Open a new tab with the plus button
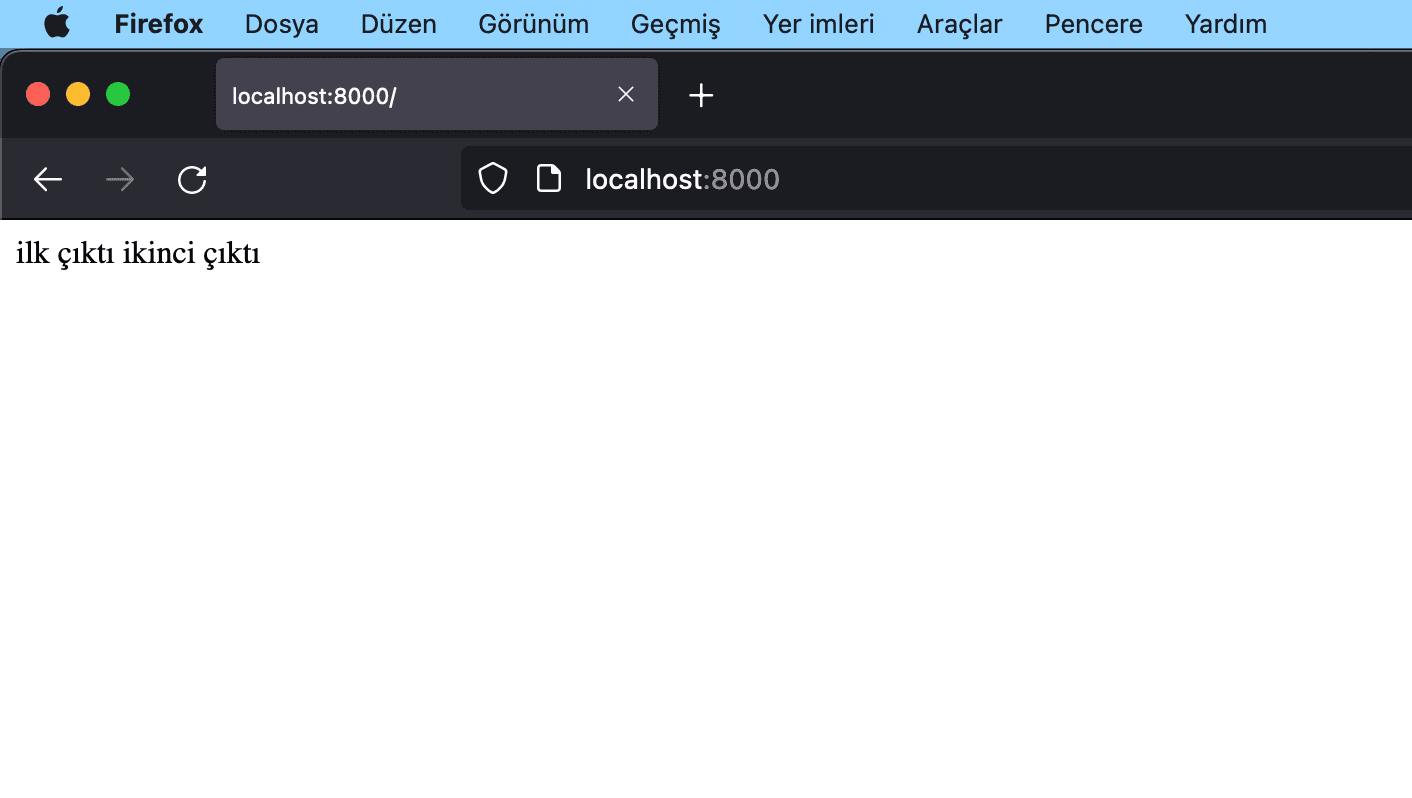 701,95
